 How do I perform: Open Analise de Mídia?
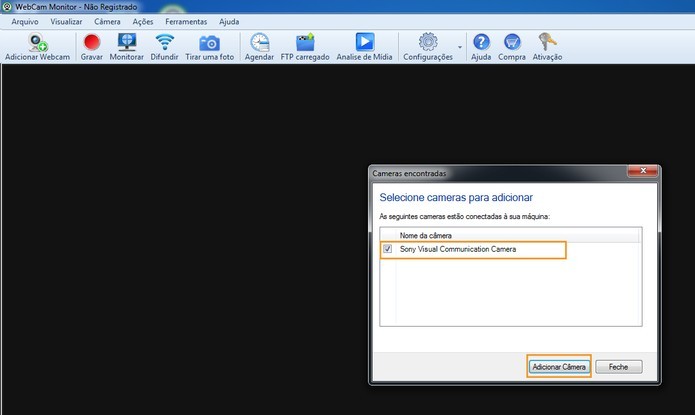pos(364,44)
